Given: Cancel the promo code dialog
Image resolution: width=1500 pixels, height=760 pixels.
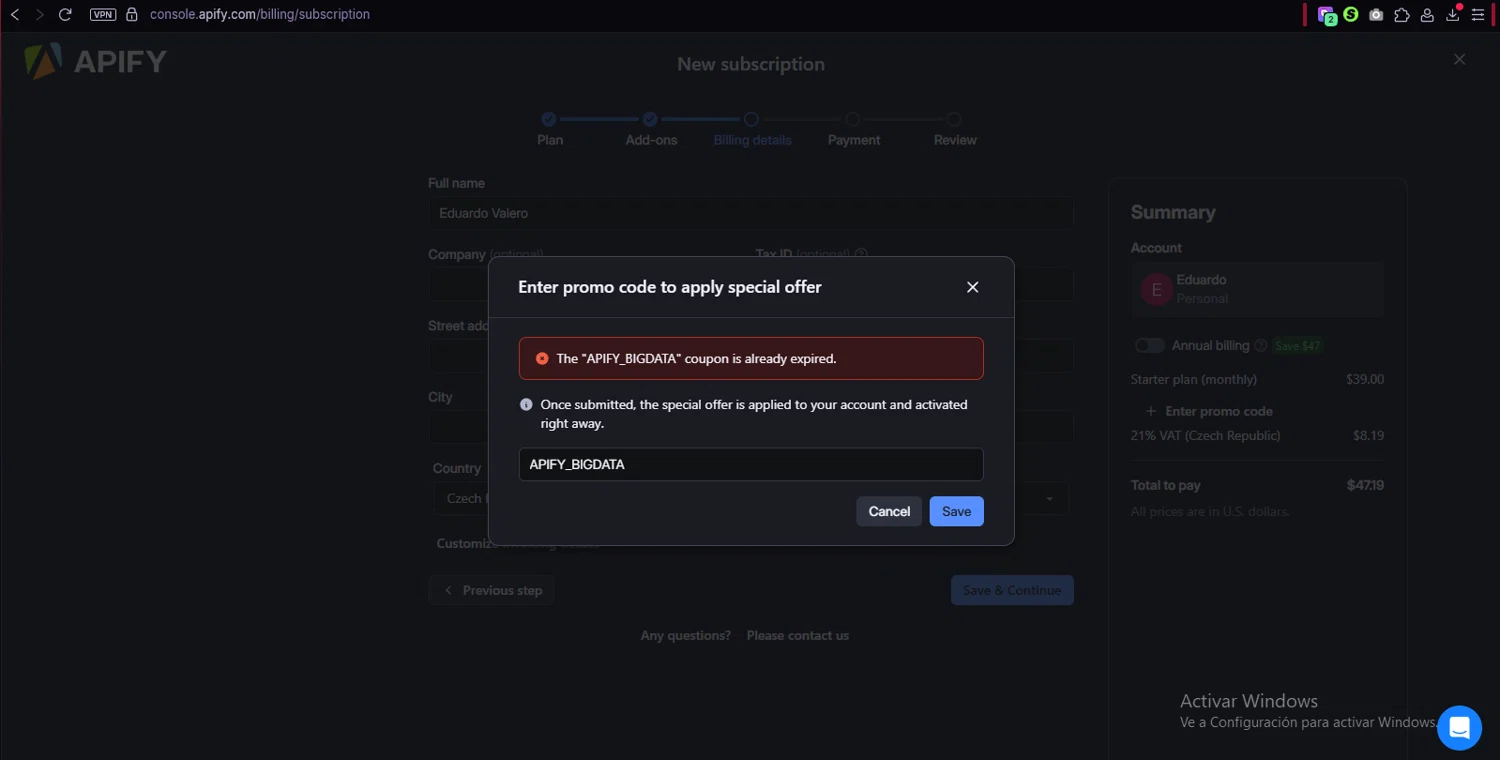Looking at the screenshot, I should click(x=889, y=511).
